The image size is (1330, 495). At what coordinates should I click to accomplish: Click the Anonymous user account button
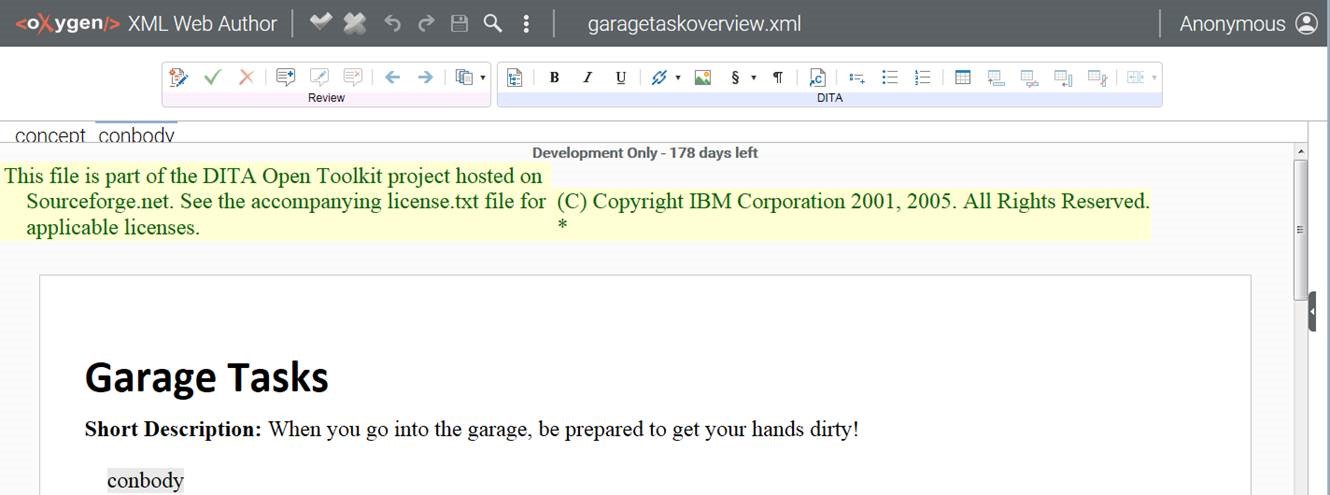[x=1247, y=23]
